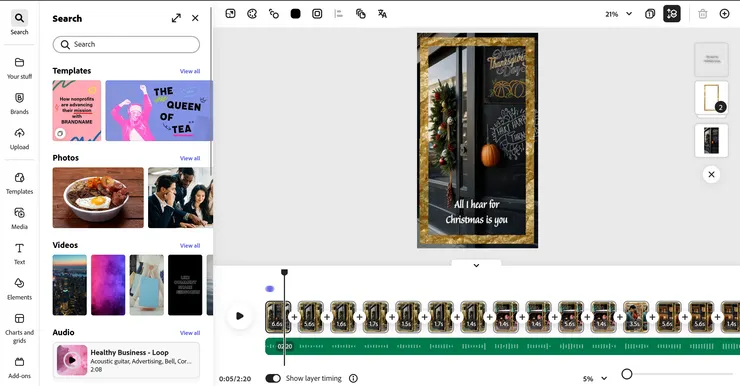Viewport: 740px width, 386px height.
Task: Open the Elements section
Action: point(19,289)
